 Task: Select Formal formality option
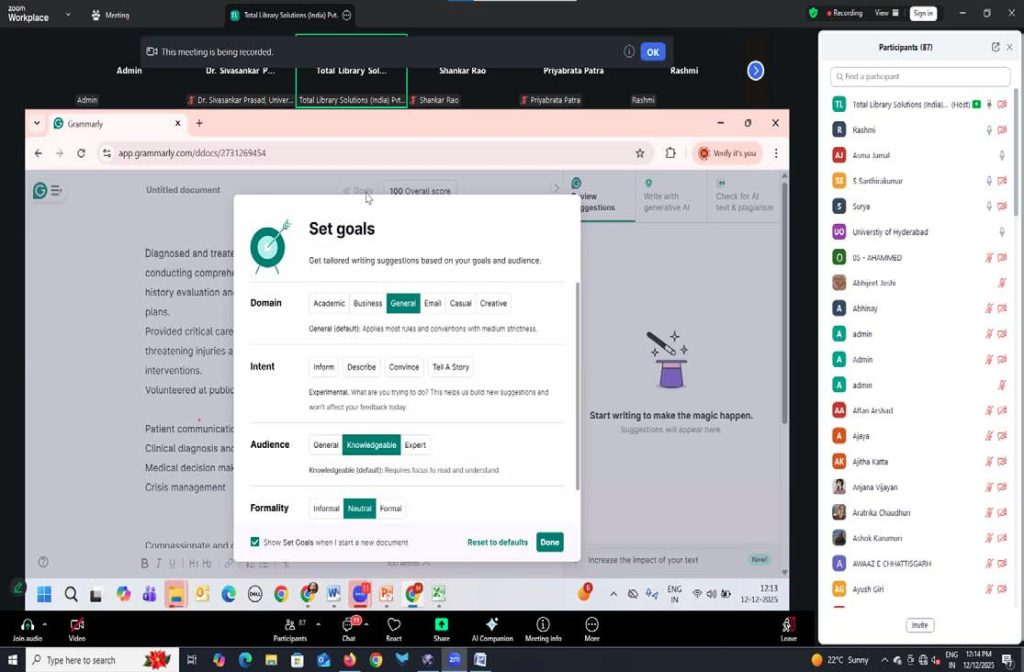[391, 509]
